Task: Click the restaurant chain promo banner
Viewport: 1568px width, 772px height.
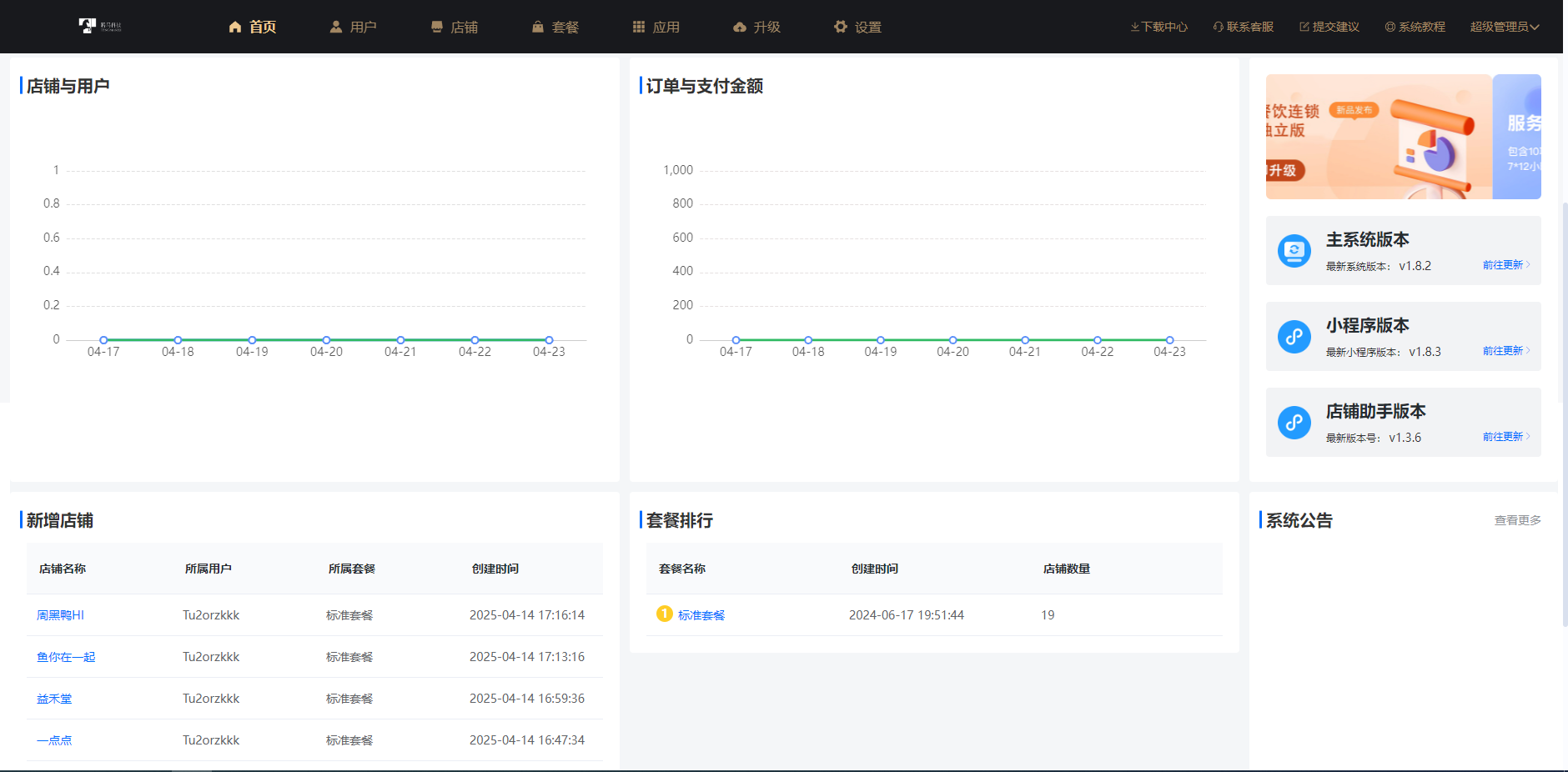Action: pos(1378,137)
